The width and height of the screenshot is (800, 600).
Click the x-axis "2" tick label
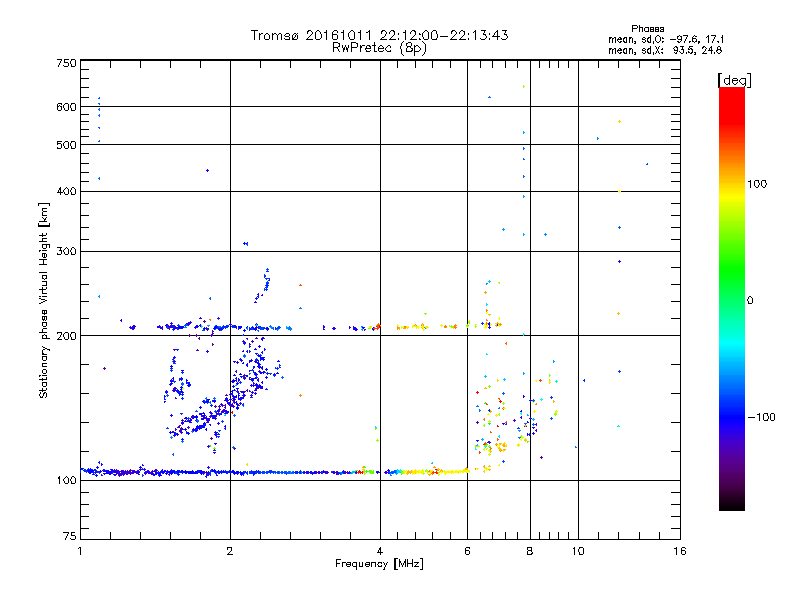click(230, 551)
